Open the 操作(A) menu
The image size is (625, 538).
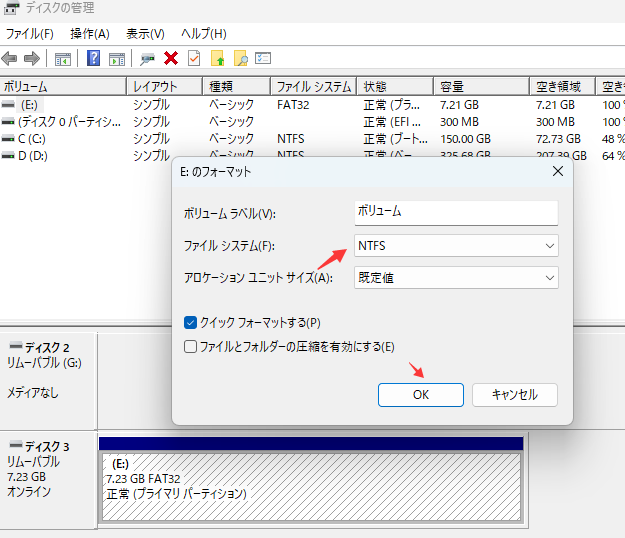point(90,34)
